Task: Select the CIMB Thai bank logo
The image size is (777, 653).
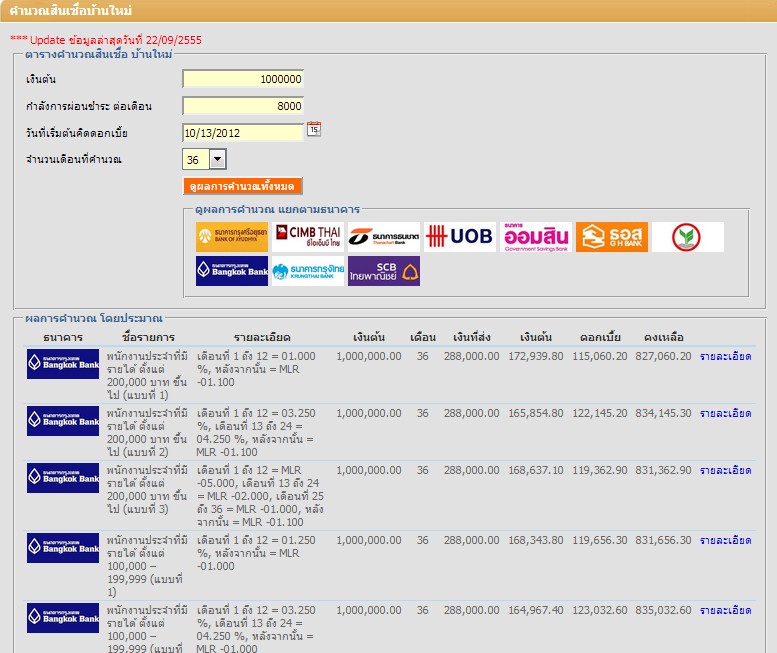Action: coord(308,237)
